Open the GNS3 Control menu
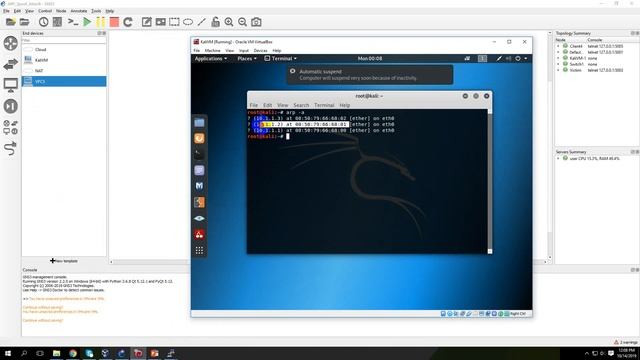 (x=45, y=11)
